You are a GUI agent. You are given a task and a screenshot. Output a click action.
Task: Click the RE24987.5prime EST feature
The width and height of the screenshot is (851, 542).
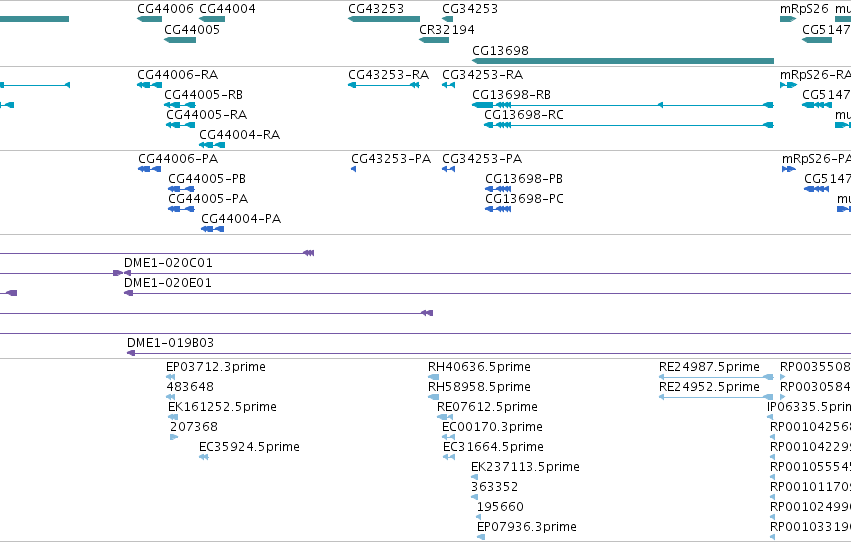click(x=716, y=377)
